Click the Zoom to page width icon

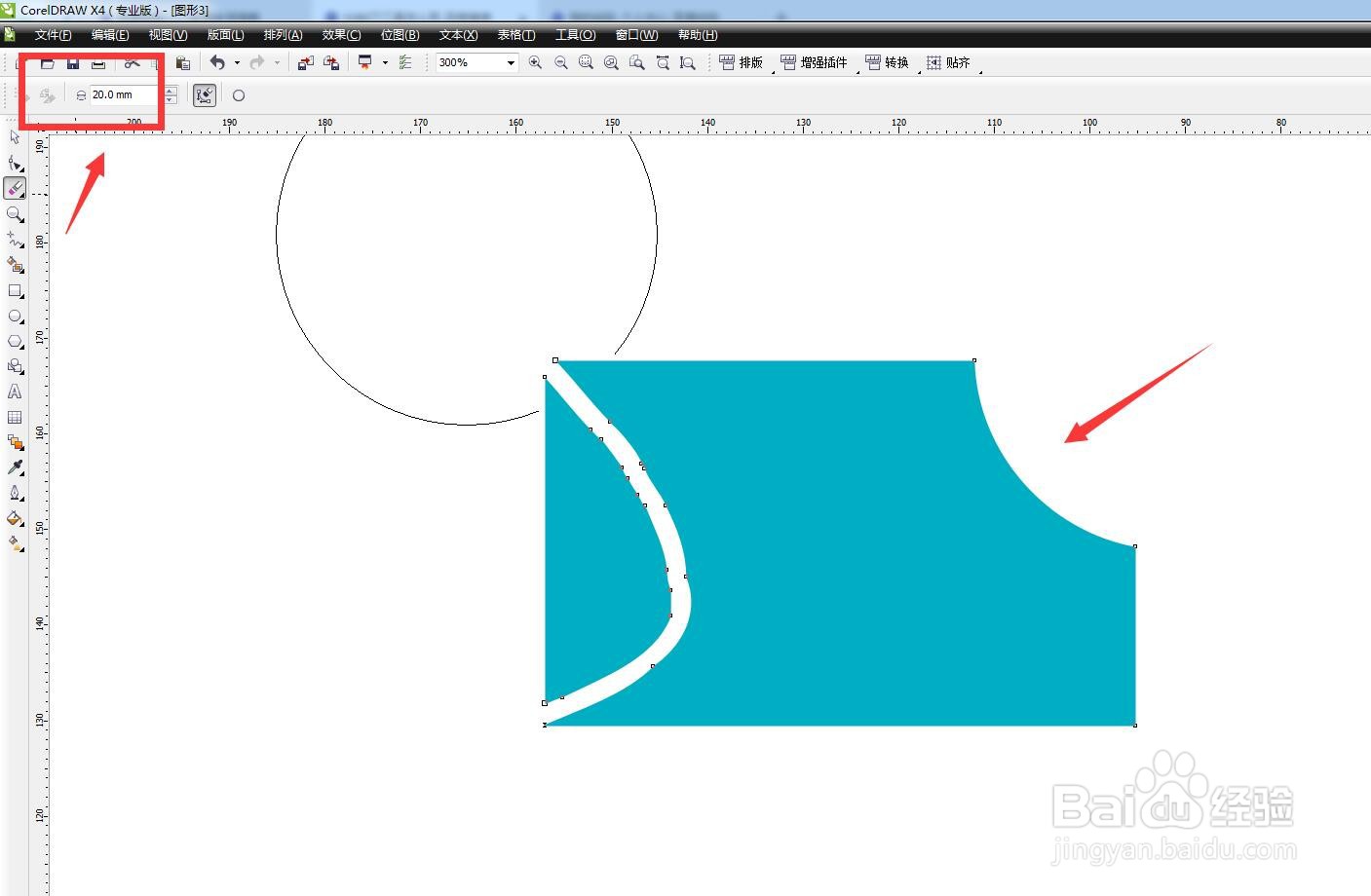(x=663, y=62)
